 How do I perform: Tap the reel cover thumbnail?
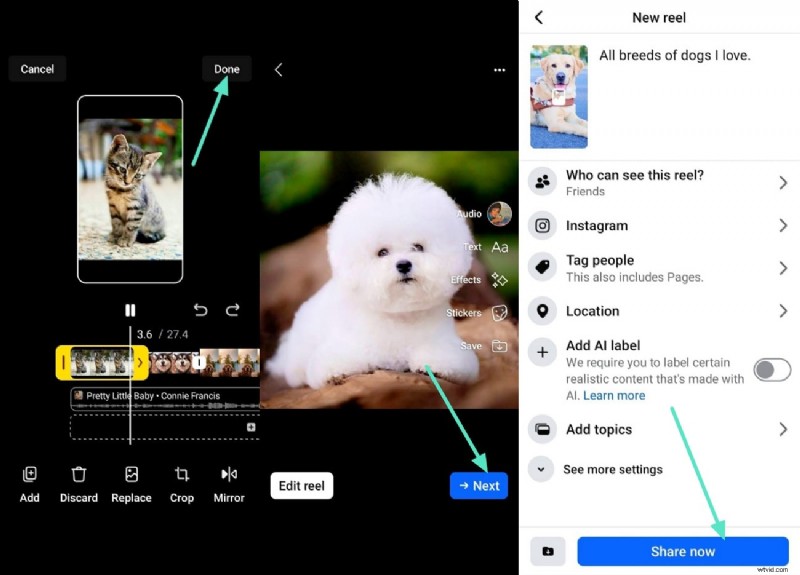pyautogui.click(x=559, y=96)
